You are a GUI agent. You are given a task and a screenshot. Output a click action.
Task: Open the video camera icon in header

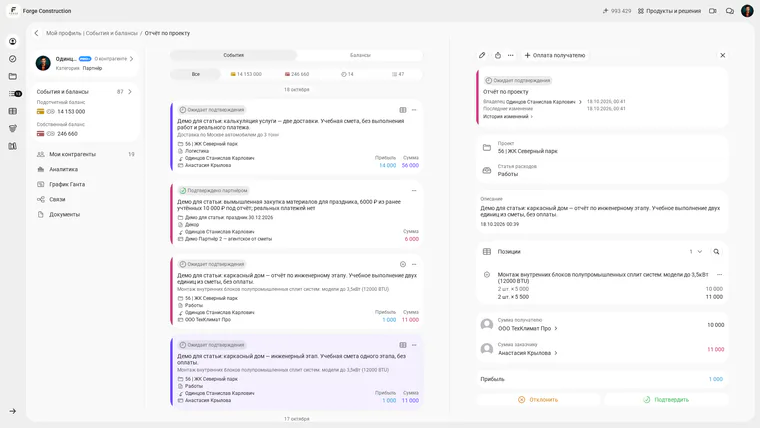pos(712,11)
